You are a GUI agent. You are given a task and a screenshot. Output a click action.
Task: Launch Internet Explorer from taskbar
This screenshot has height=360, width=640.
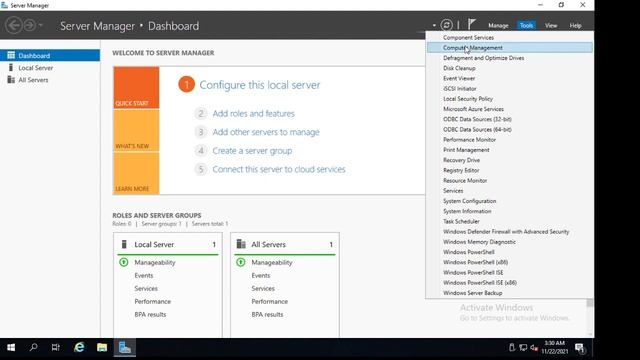(79, 347)
